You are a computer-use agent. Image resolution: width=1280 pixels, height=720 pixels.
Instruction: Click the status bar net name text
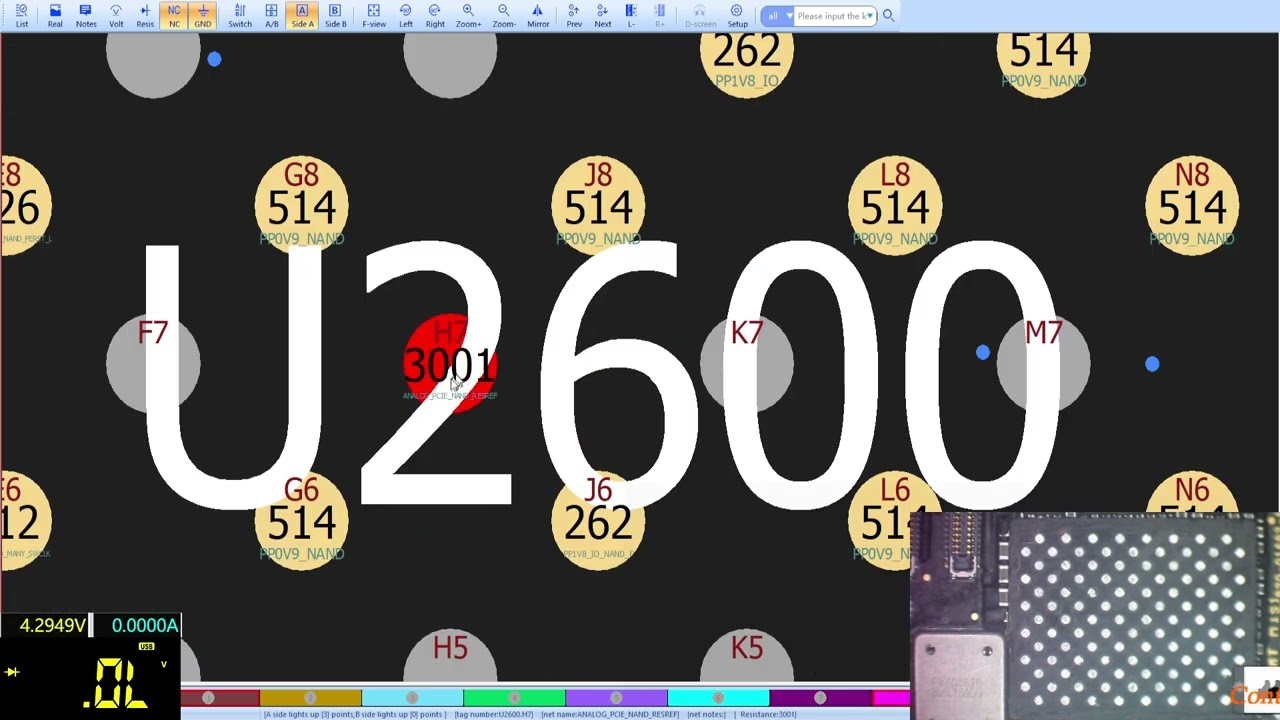point(610,715)
